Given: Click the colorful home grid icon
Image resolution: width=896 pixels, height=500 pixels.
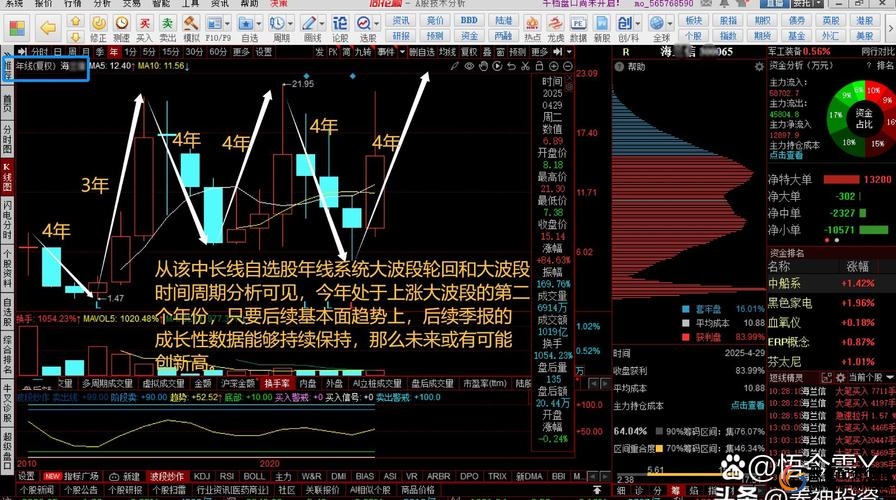Looking at the screenshot, I should (x=17, y=28).
